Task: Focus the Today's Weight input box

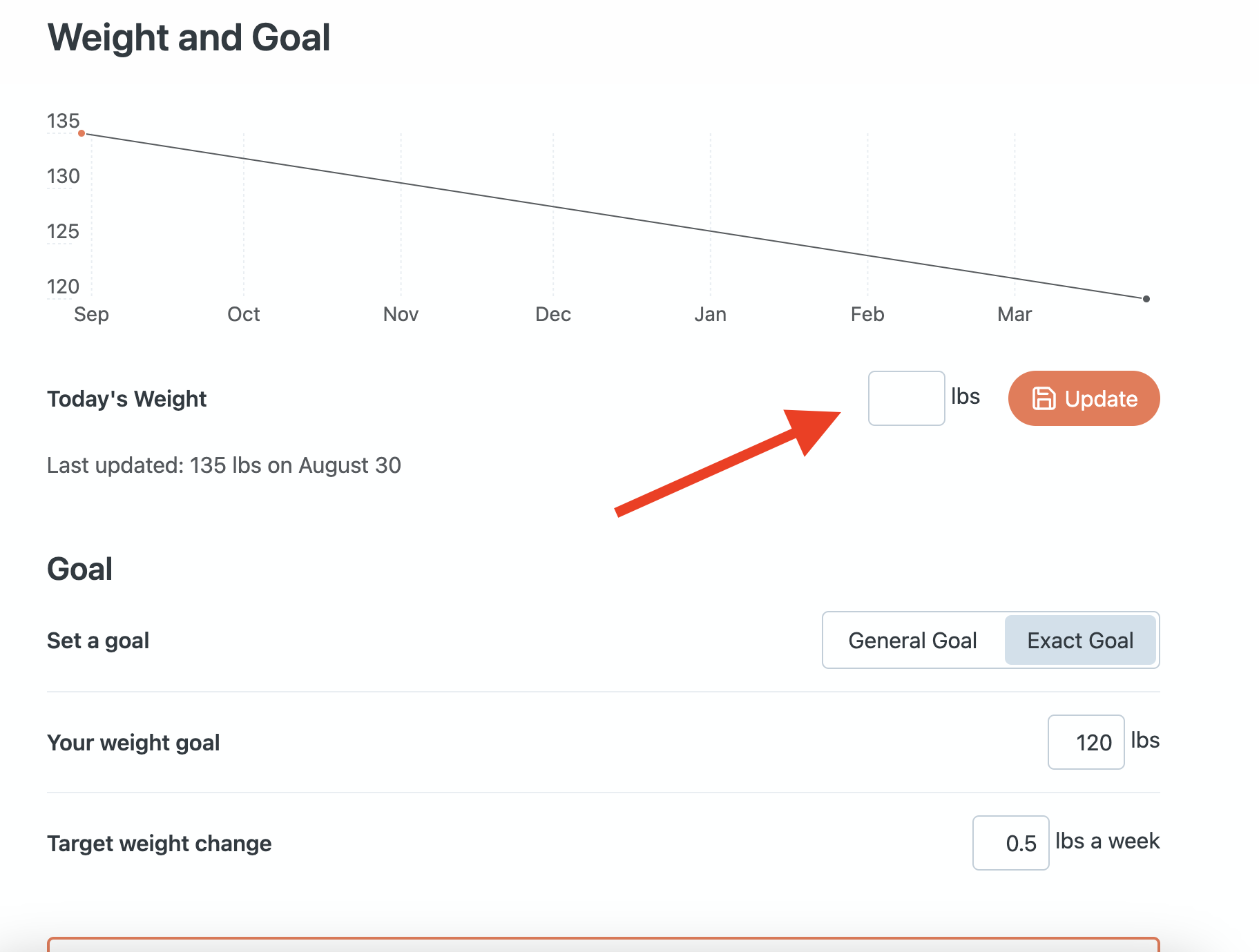Action: click(906, 398)
